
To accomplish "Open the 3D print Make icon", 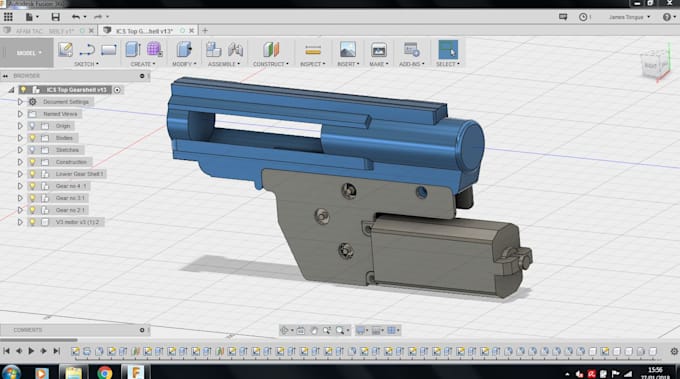I will pyautogui.click(x=379, y=49).
